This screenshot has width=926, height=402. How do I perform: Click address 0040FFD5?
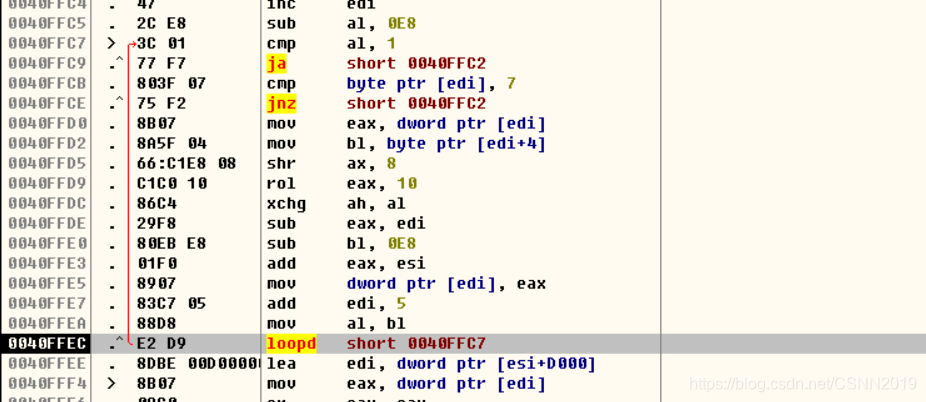pyautogui.click(x=47, y=164)
